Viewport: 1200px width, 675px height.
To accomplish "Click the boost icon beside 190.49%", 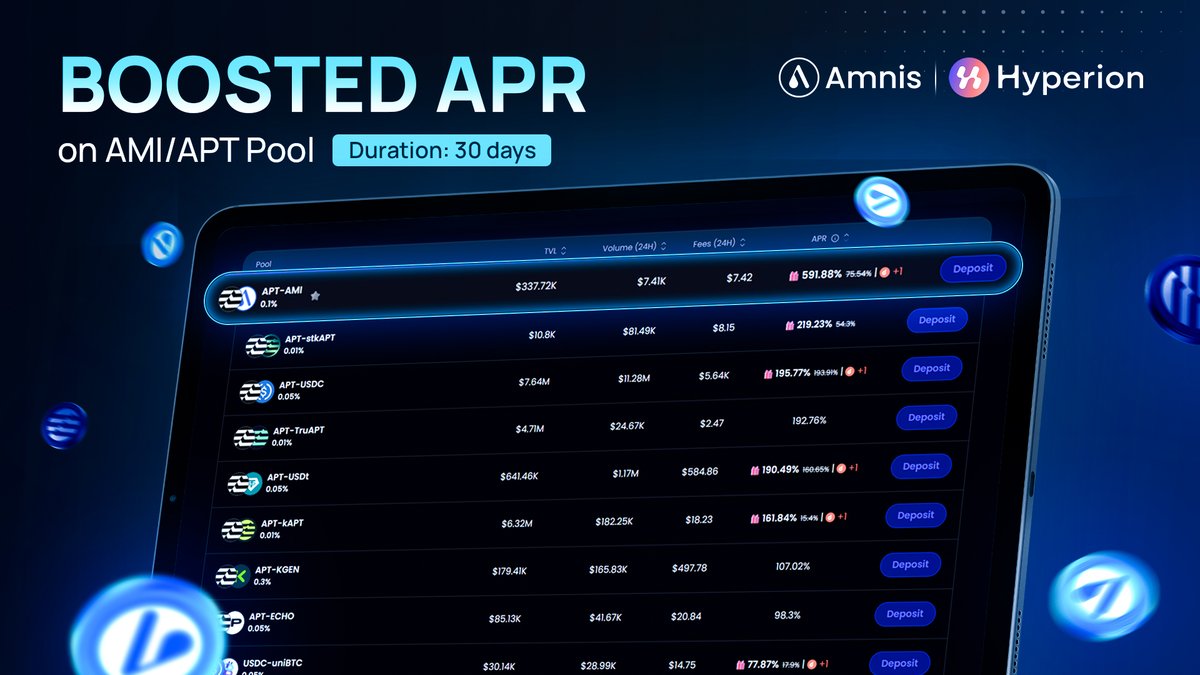I will pyautogui.click(x=754, y=469).
